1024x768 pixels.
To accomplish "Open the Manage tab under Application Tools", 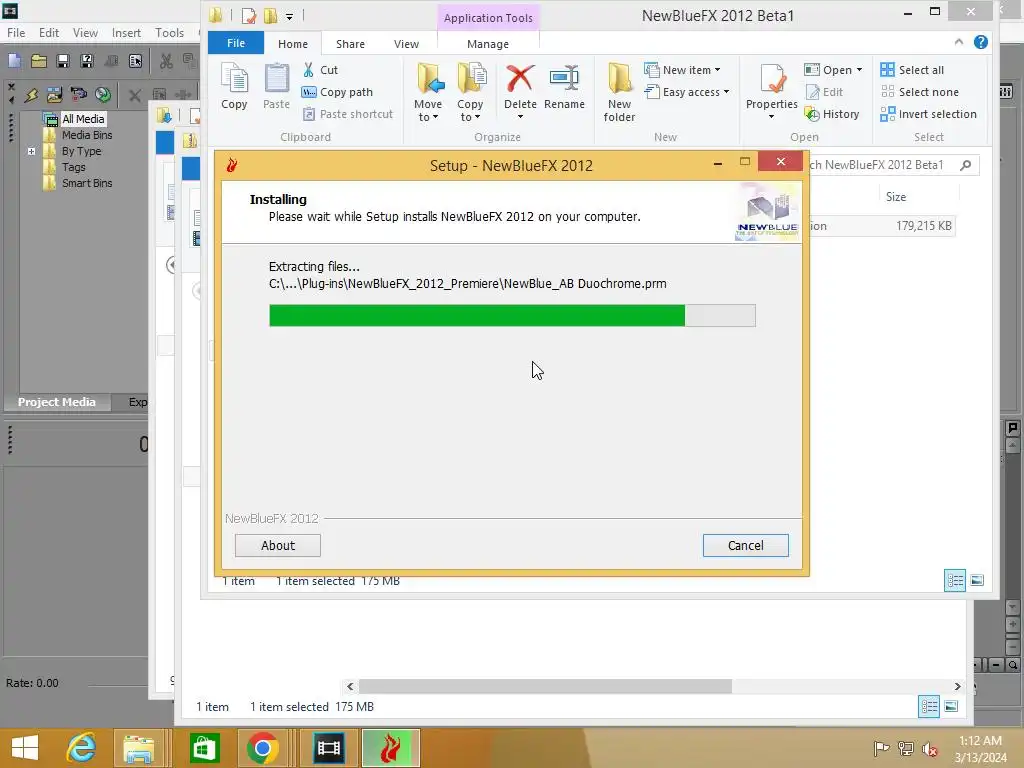I will [x=488, y=44].
